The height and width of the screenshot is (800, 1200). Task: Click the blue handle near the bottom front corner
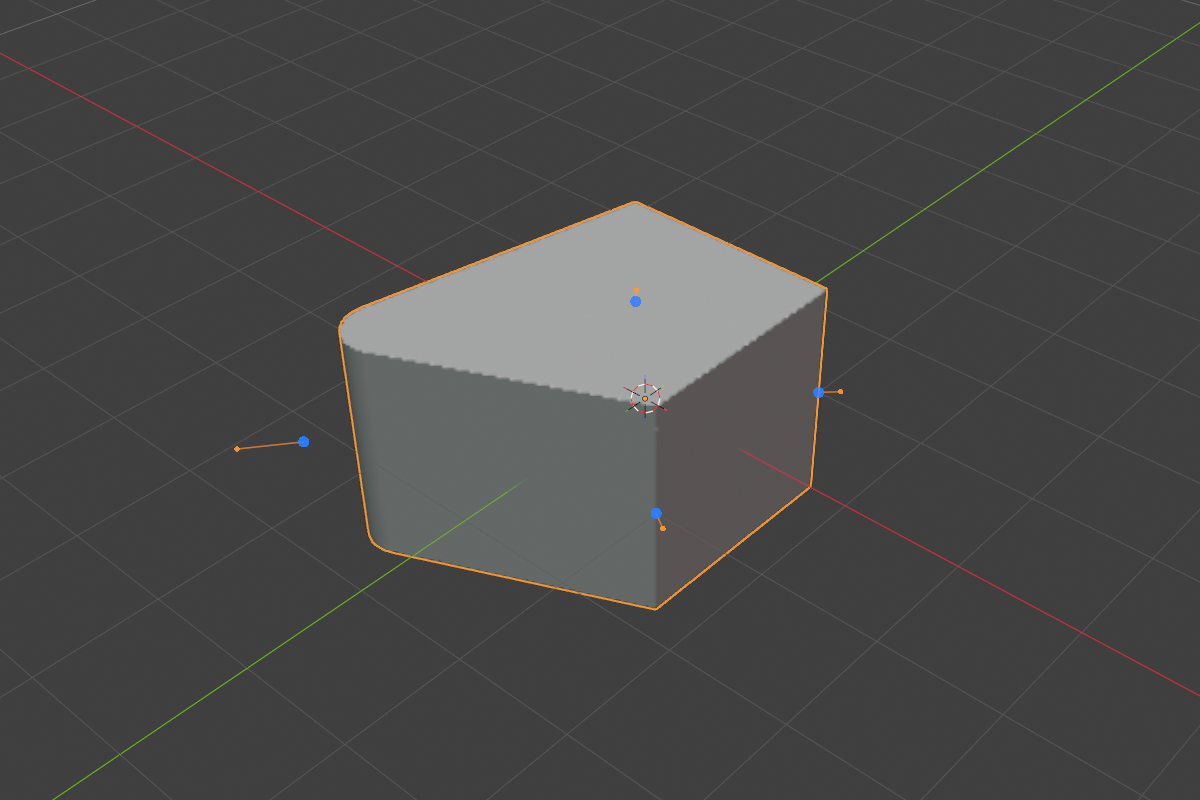click(656, 513)
